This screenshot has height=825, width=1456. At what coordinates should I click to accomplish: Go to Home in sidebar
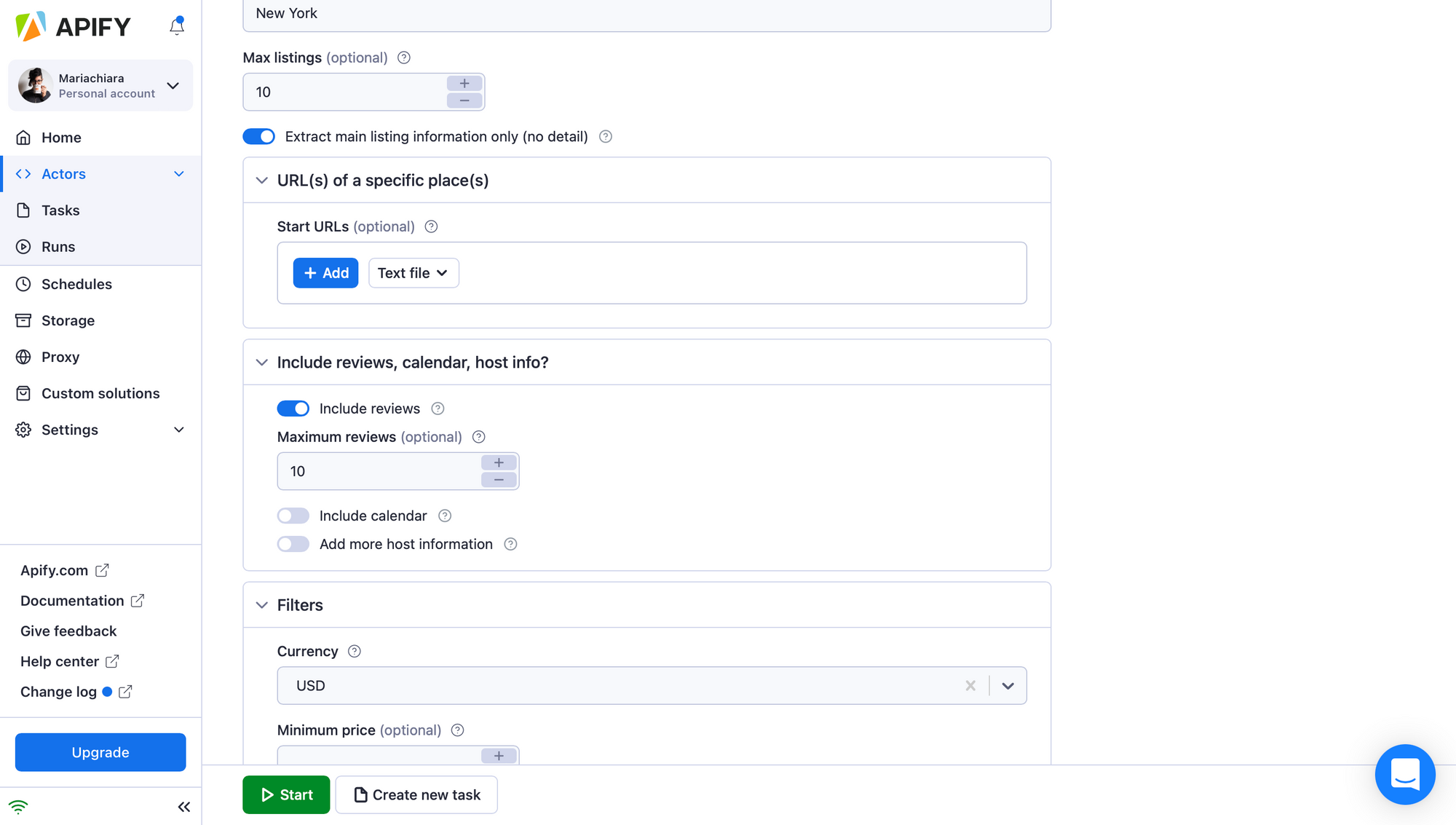[100, 138]
